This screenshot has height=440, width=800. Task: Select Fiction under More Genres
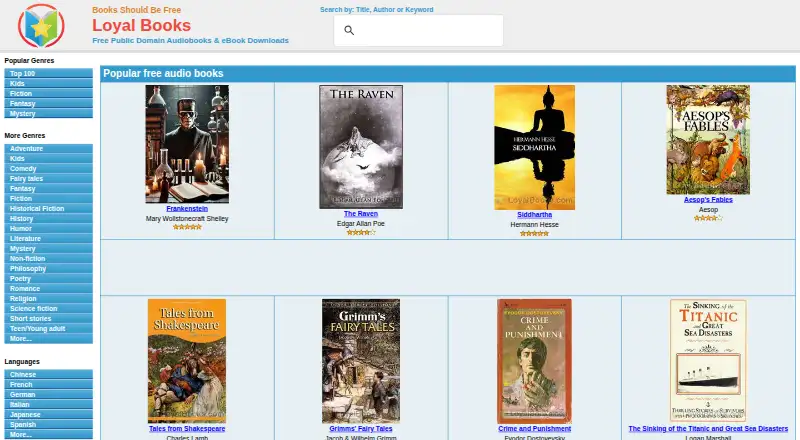click(x=48, y=199)
